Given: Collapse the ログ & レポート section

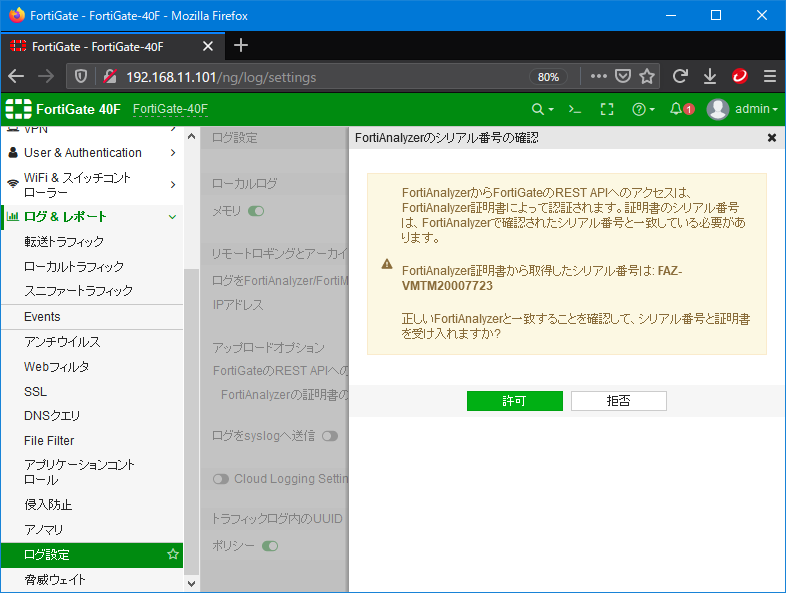Looking at the screenshot, I should pos(92,217).
